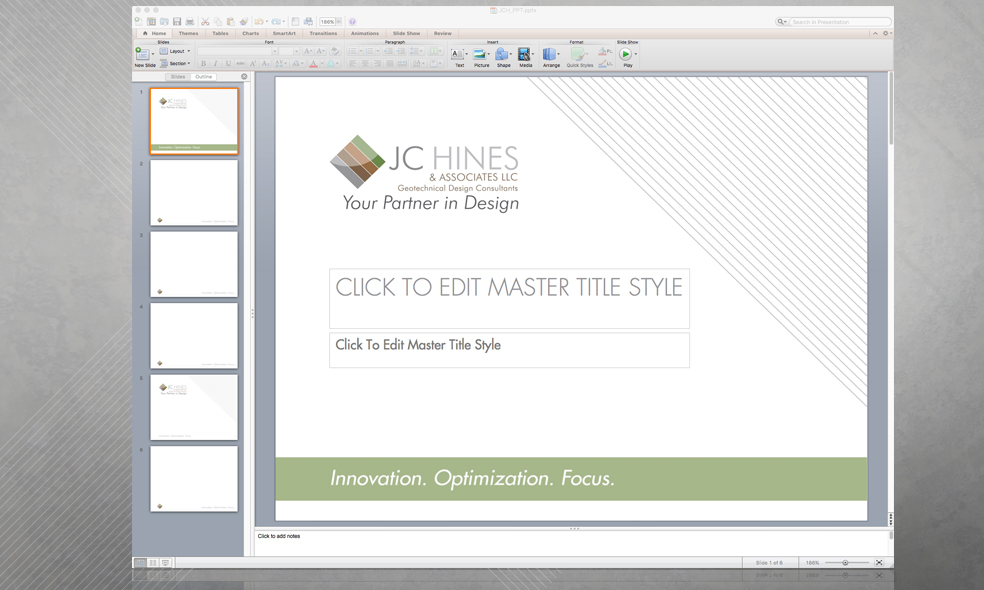
Task: Open the Help purple question mark icon
Action: coord(352,21)
